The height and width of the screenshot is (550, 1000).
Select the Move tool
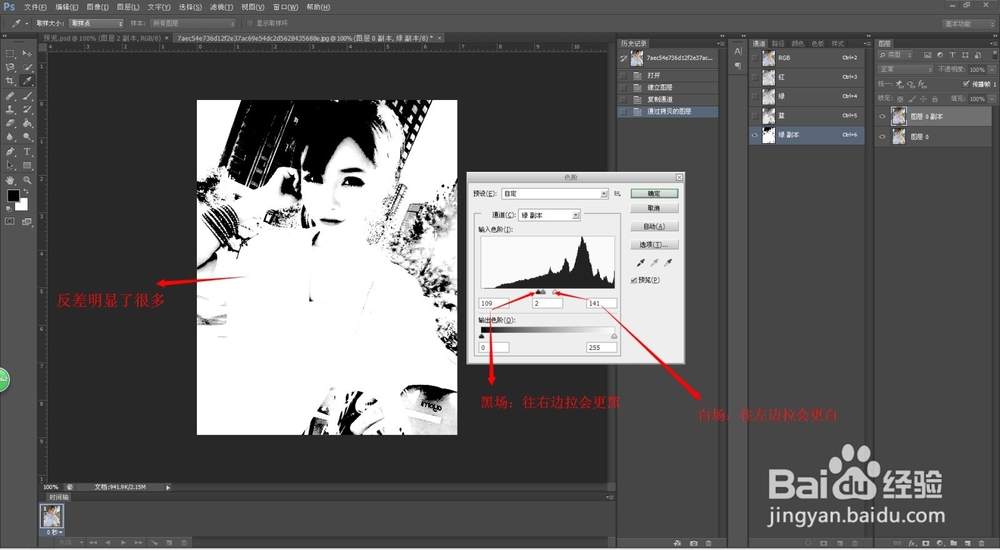[27, 54]
